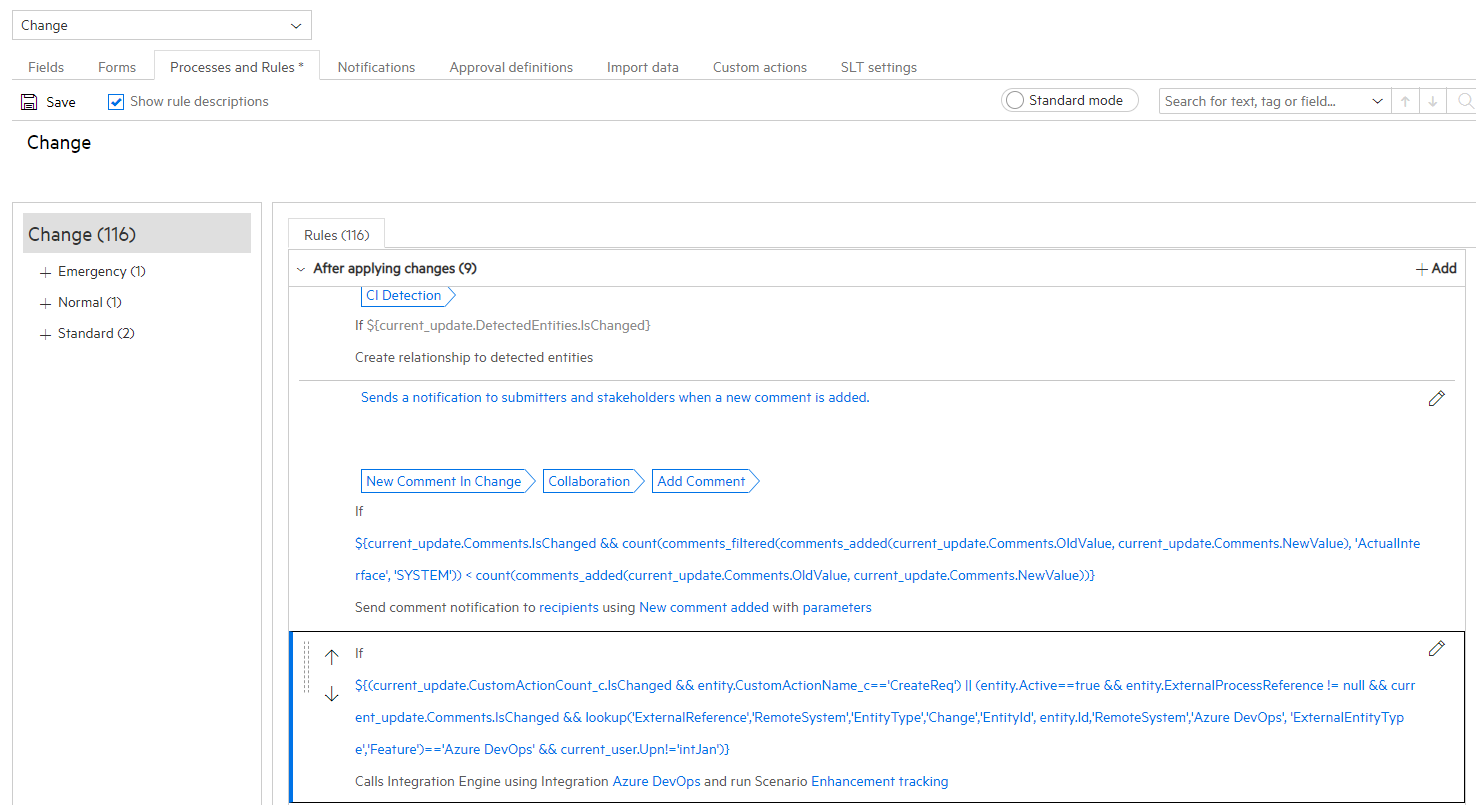Enable Standard mode
Screen dimensions: 1476x805
tap(1014, 100)
